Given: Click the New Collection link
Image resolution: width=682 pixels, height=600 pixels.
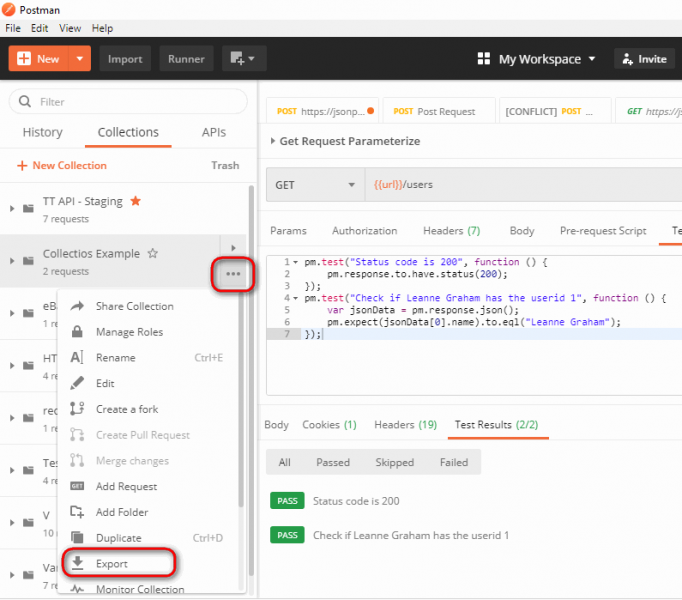Looking at the screenshot, I should (x=62, y=165).
